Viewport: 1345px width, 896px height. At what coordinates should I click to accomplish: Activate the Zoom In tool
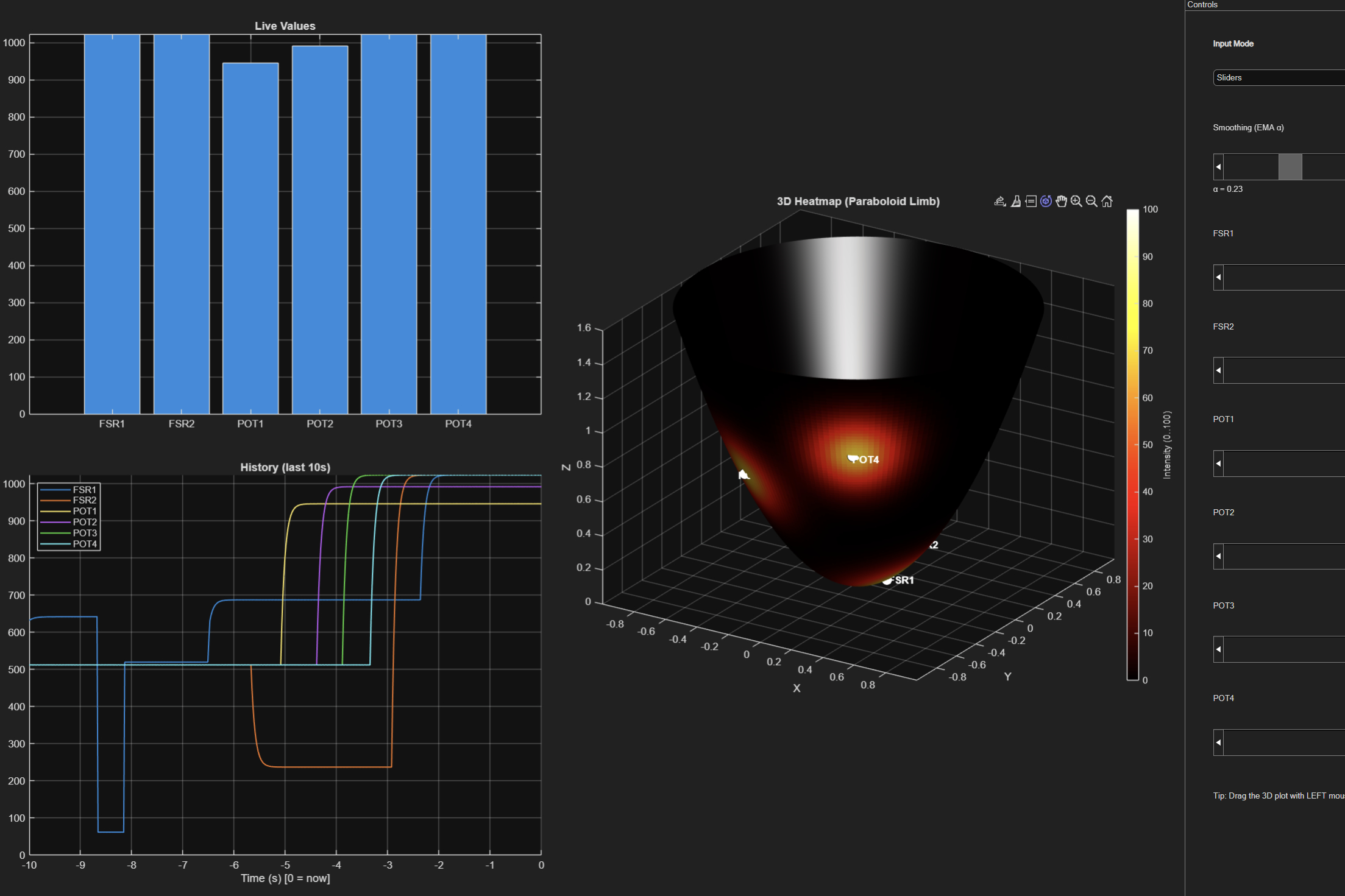(1076, 201)
